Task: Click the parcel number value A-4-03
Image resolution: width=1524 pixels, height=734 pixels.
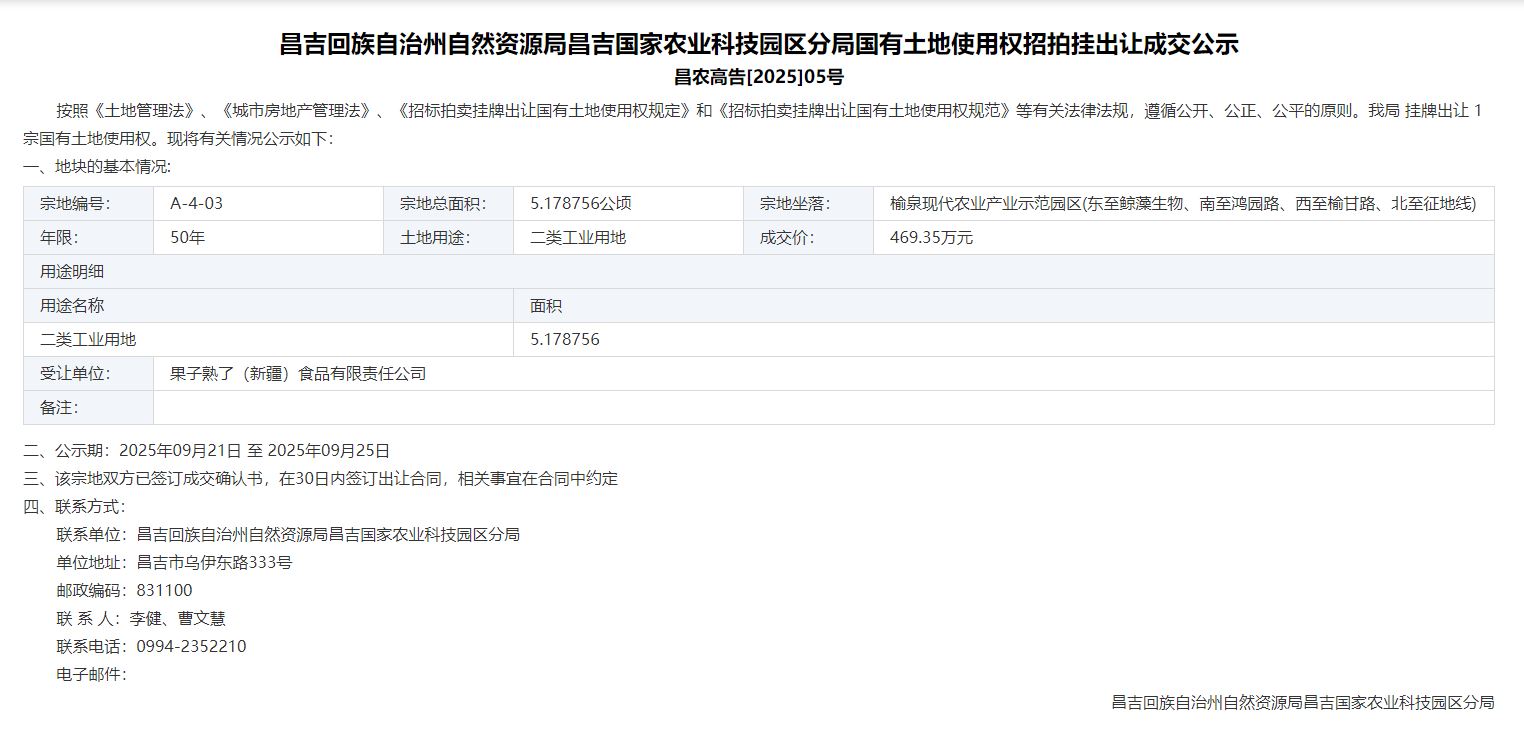Action: coord(196,204)
